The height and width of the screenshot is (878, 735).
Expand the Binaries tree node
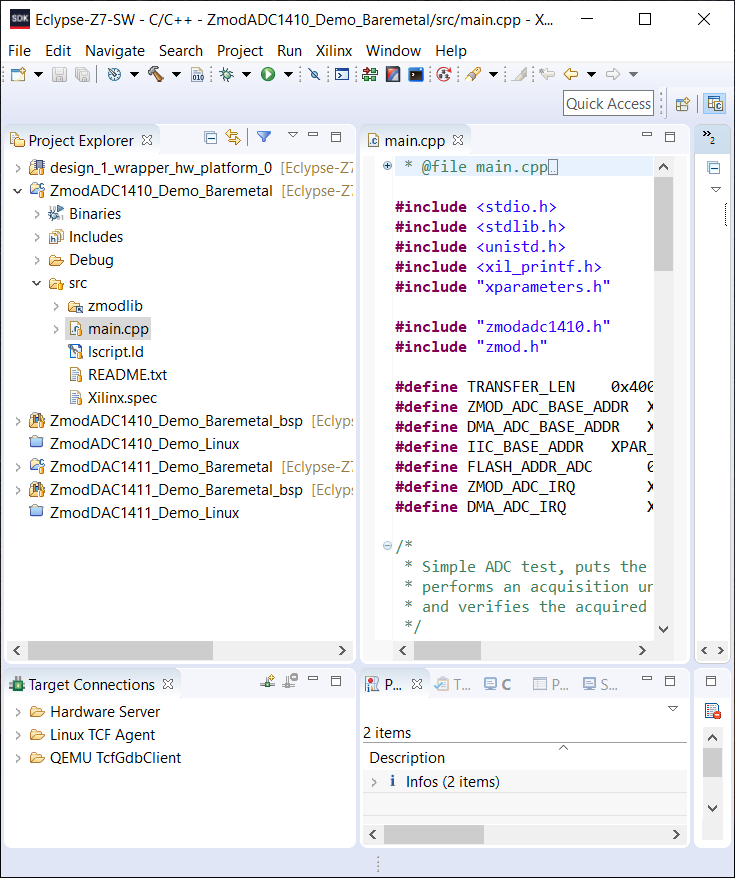(37, 214)
